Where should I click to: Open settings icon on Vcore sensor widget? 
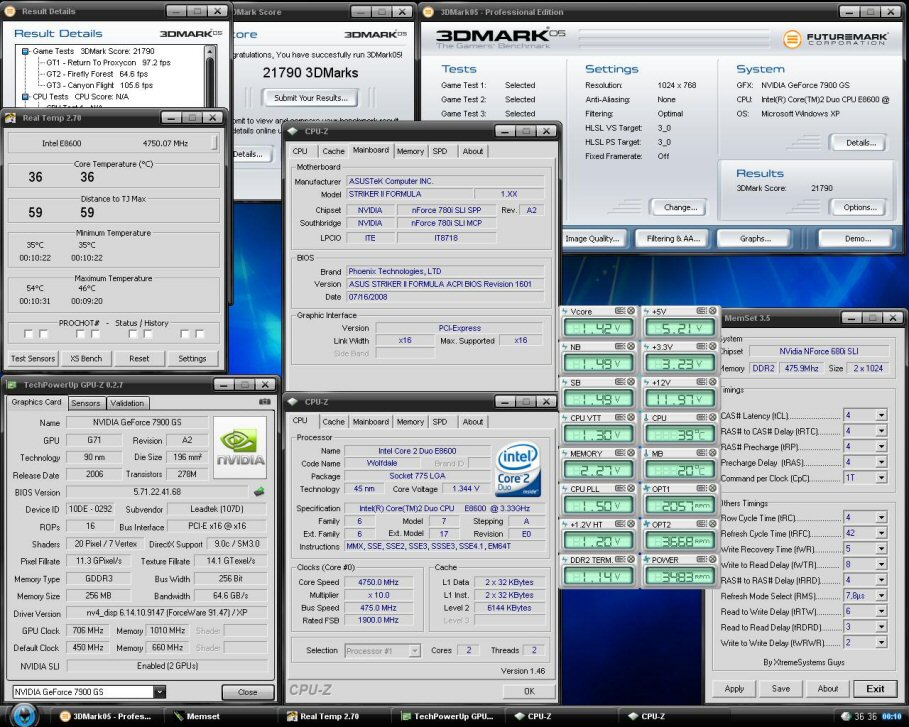tap(620, 311)
